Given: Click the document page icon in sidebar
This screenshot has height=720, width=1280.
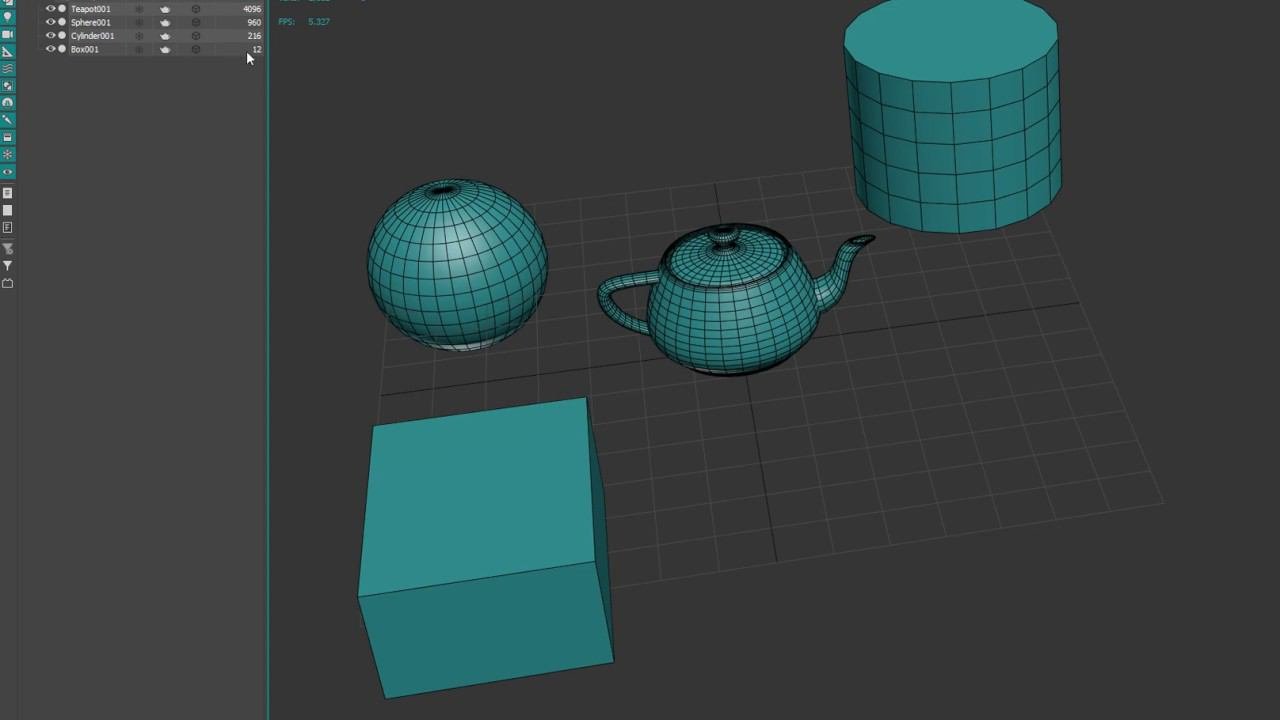Looking at the screenshot, I should pyautogui.click(x=8, y=193).
